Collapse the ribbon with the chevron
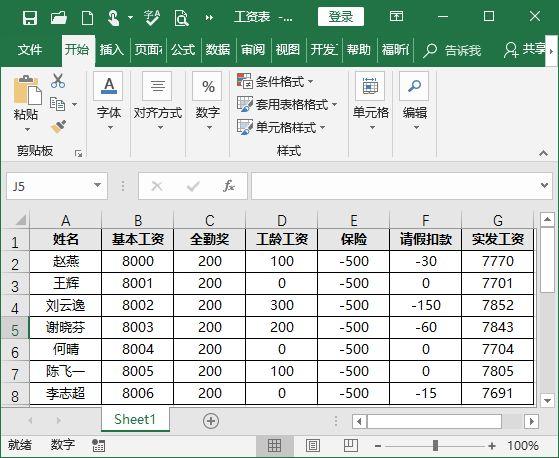This screenshot has height=458, width=559. click(543, 153)
